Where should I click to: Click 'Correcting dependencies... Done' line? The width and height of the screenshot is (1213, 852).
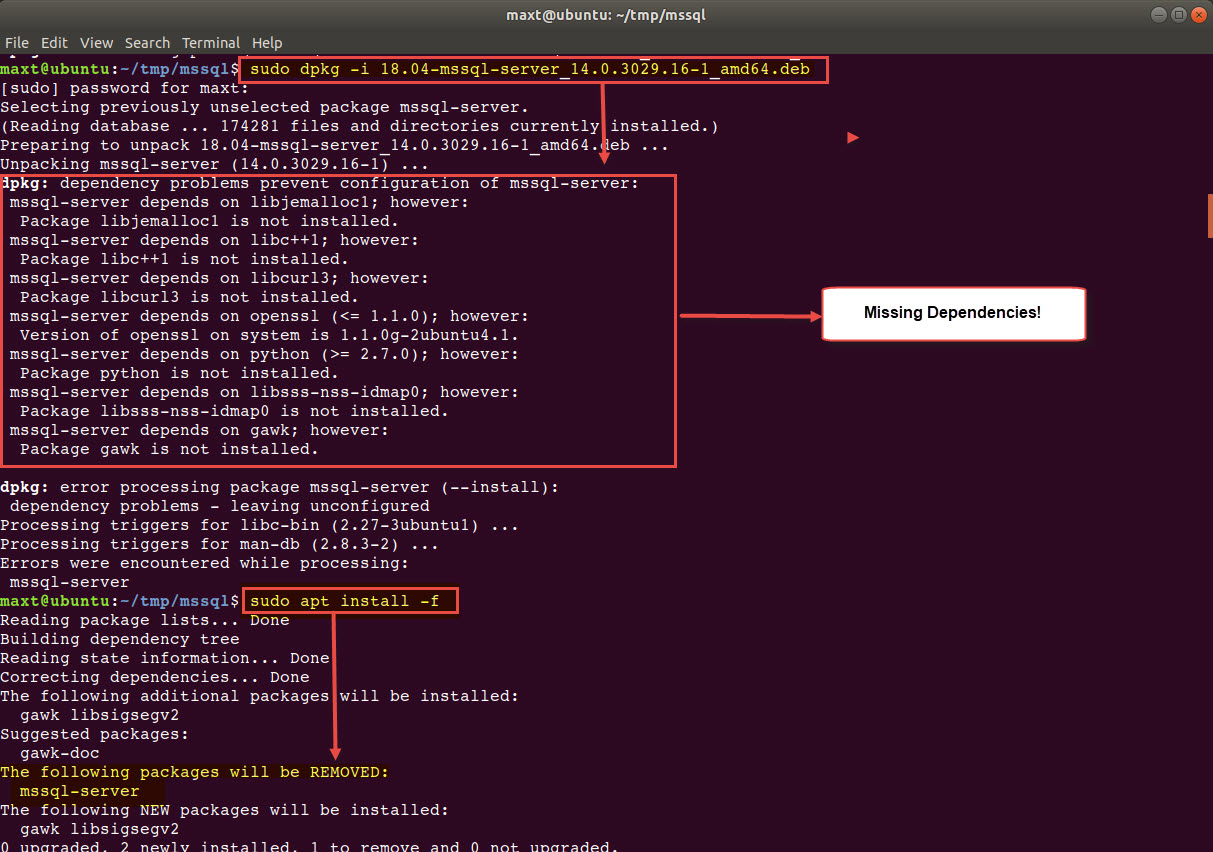[x=155, y=677]
